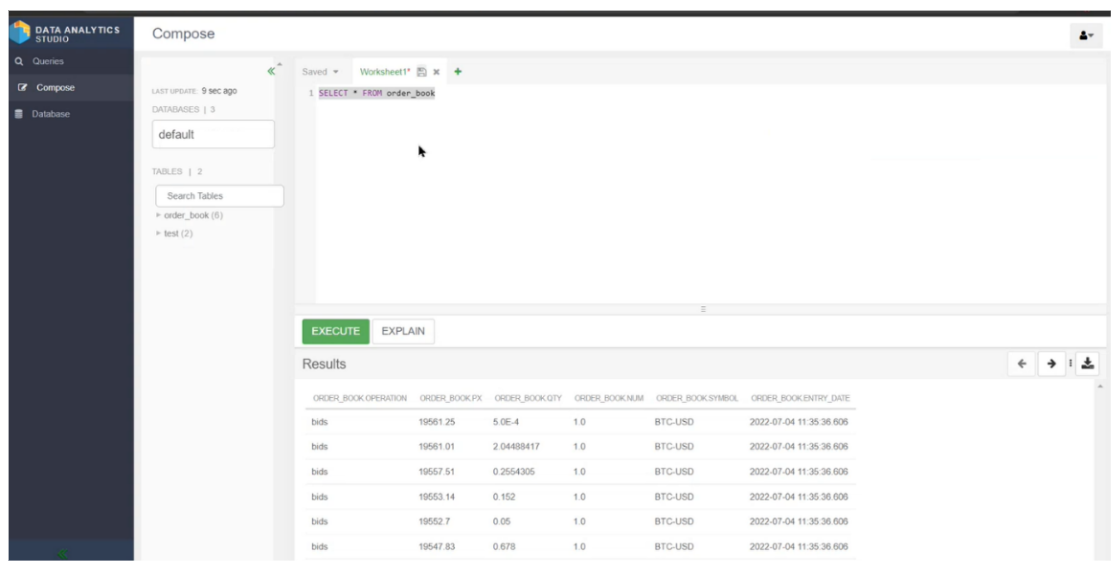This screenshot has height=574, width=1118.
Task: Click the ORDER_BOOK.ENTRY_DATE column header
Action: [x=800, y=399]
